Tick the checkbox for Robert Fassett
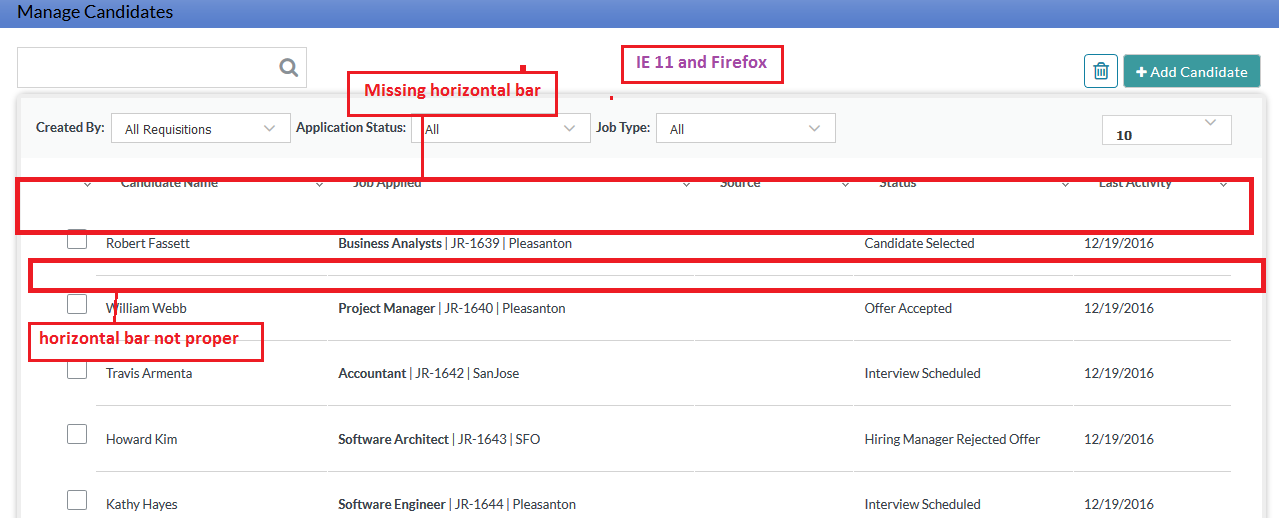1279x518 pixels. [77, 240]
